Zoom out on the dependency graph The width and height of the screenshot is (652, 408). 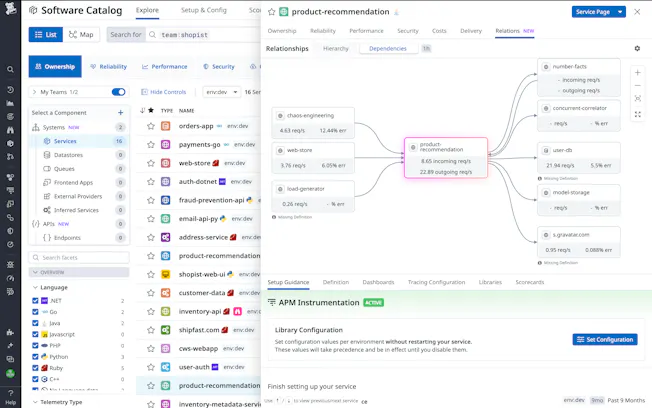[637, 86]
